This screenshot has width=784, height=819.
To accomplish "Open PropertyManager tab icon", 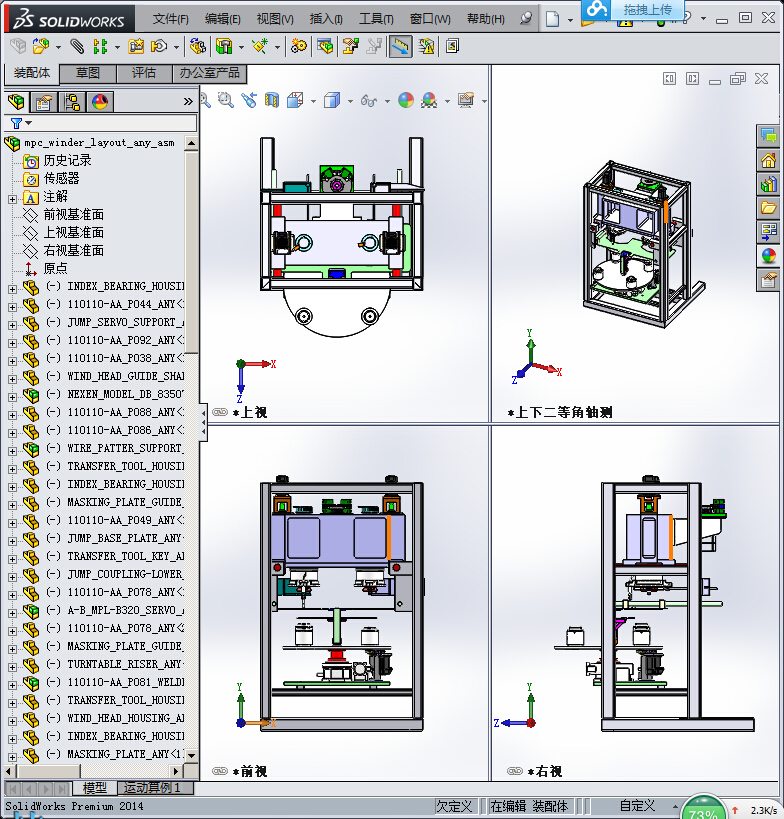I will pos(44,102).
